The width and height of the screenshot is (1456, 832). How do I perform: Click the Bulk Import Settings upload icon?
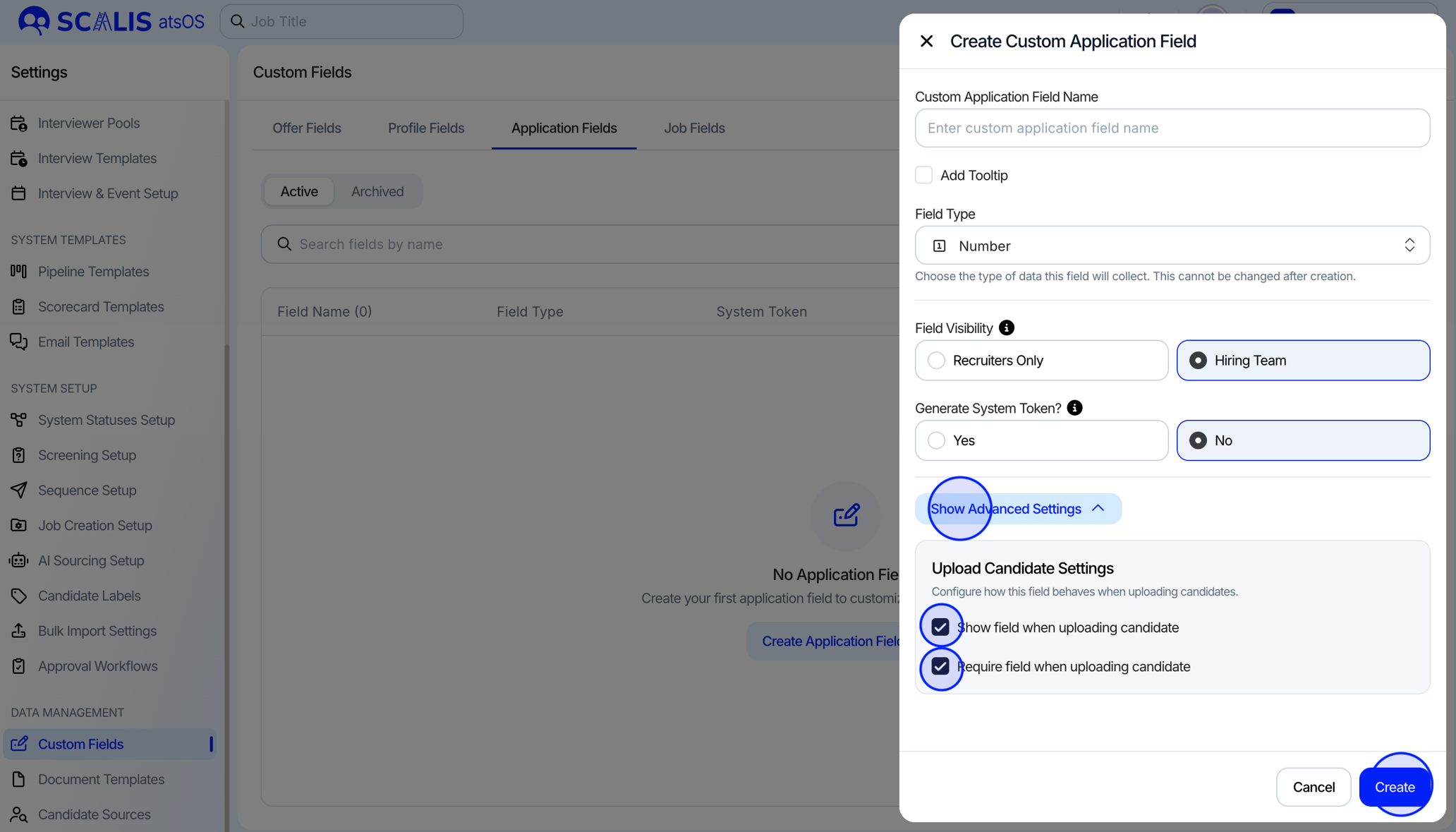(19, 631)
